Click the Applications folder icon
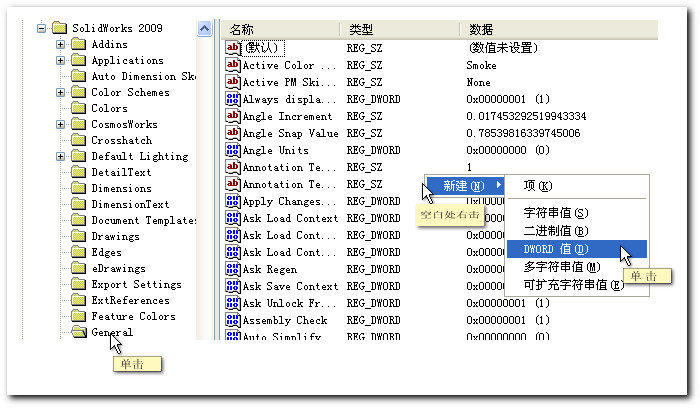Screen dimensions: 700x408 pos(79,60)
